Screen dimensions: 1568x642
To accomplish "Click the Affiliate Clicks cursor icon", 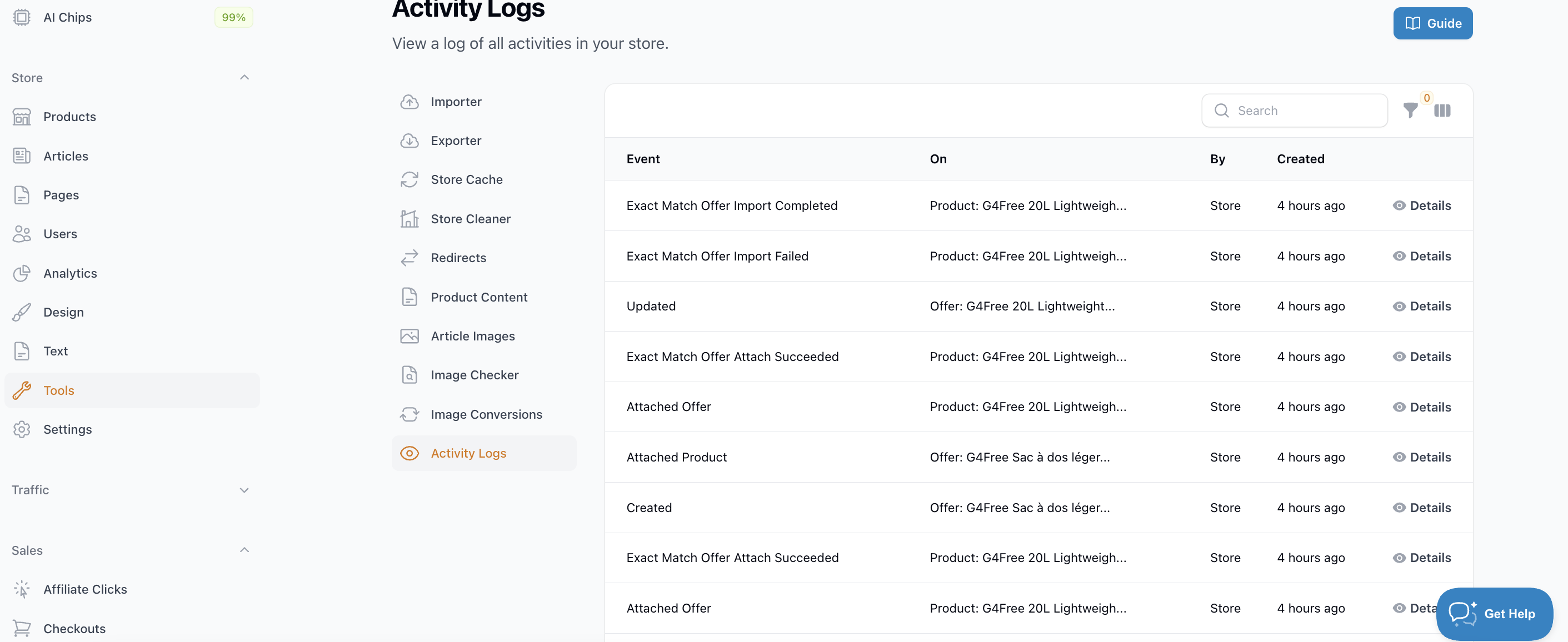I will pyautogui.click(x=22, y=589).
